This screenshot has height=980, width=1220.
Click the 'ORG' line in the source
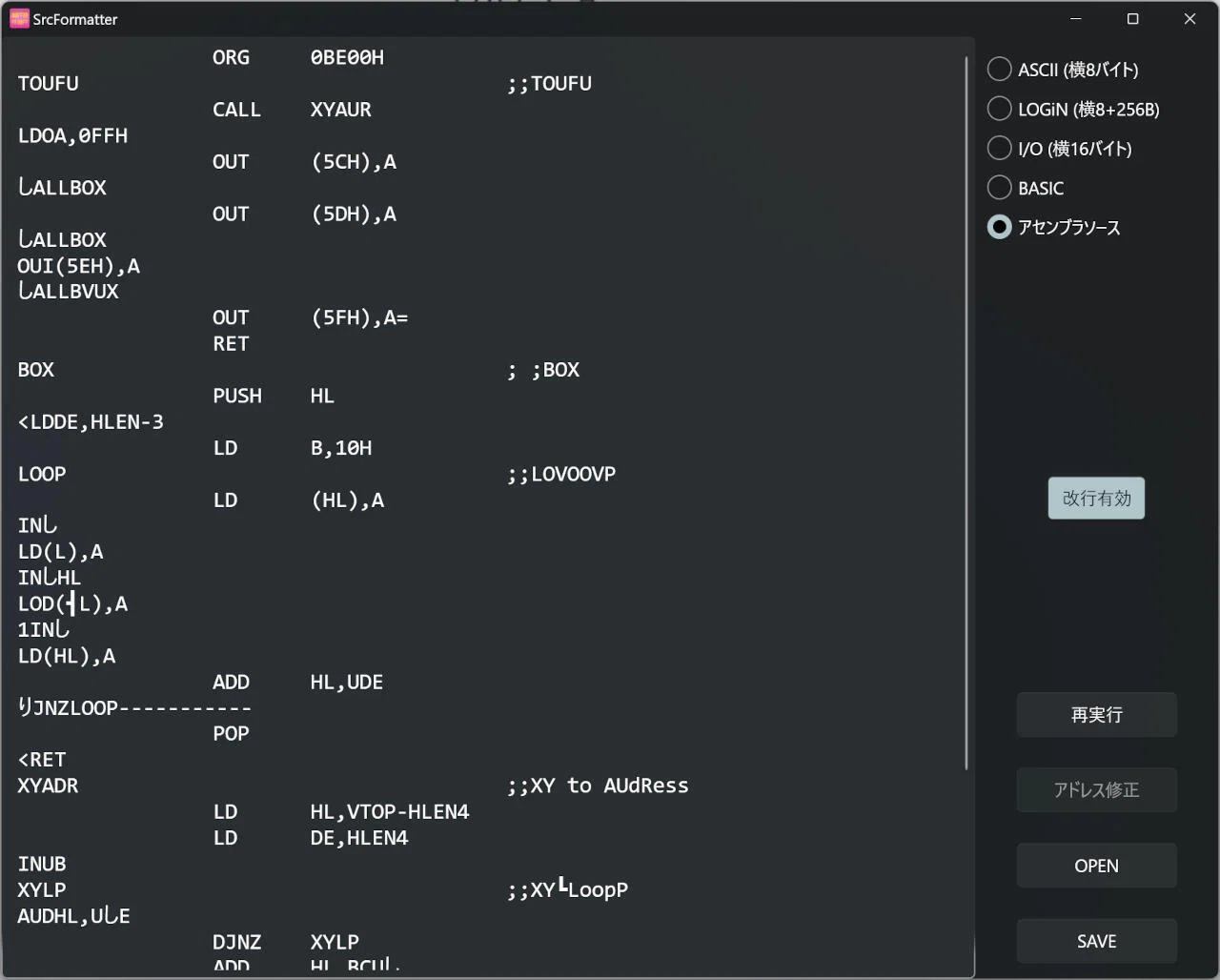[298, 57]
